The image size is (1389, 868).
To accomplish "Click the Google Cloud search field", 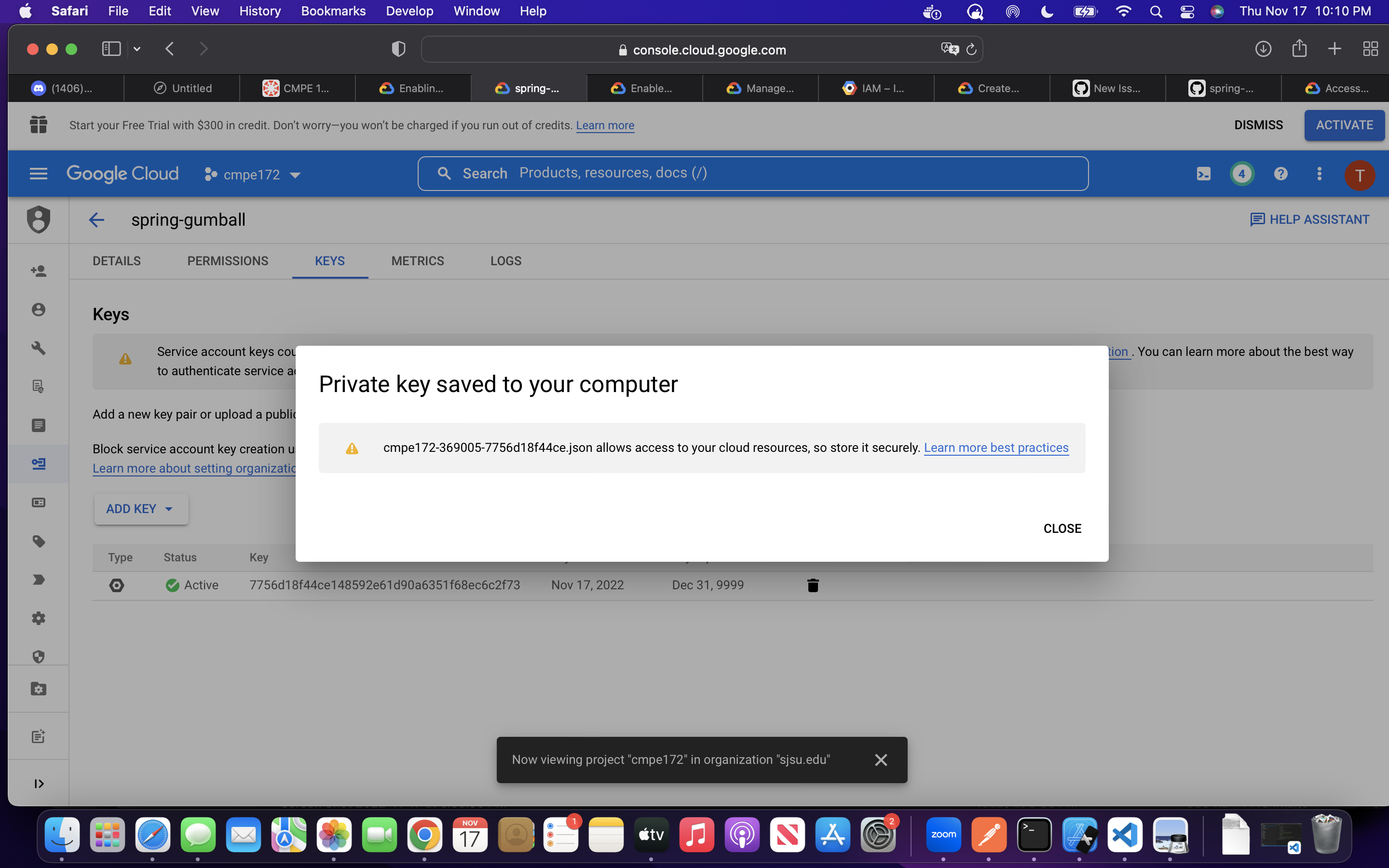I will pyautogui.click(x=752, y=174).
